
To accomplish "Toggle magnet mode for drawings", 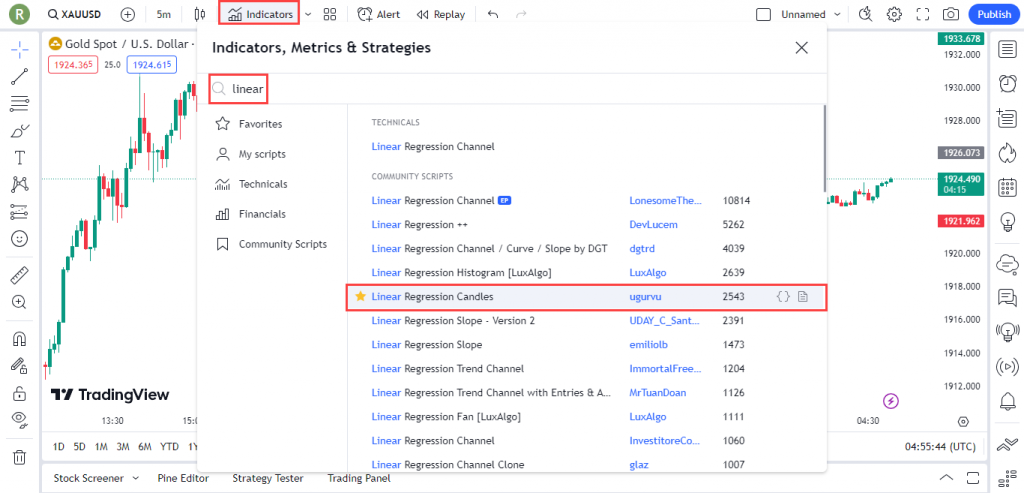I will tap(20, 338).
